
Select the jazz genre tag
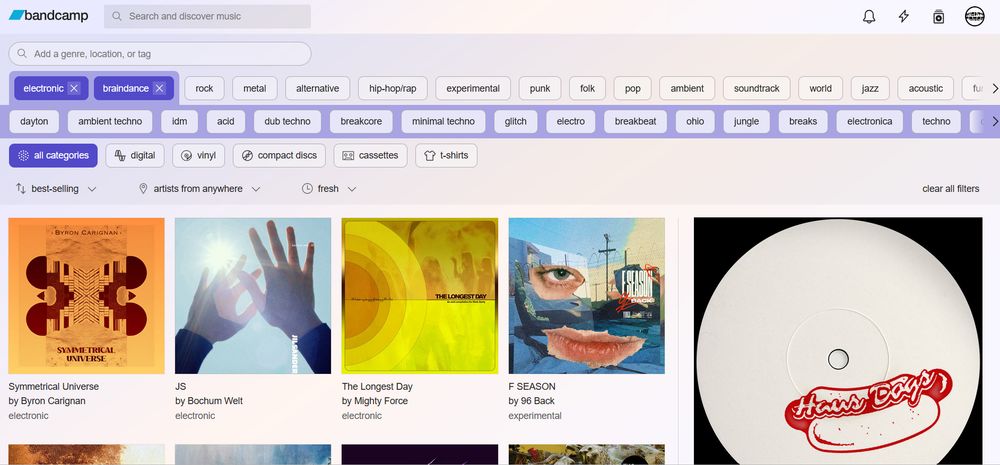[x=870, y=89]
